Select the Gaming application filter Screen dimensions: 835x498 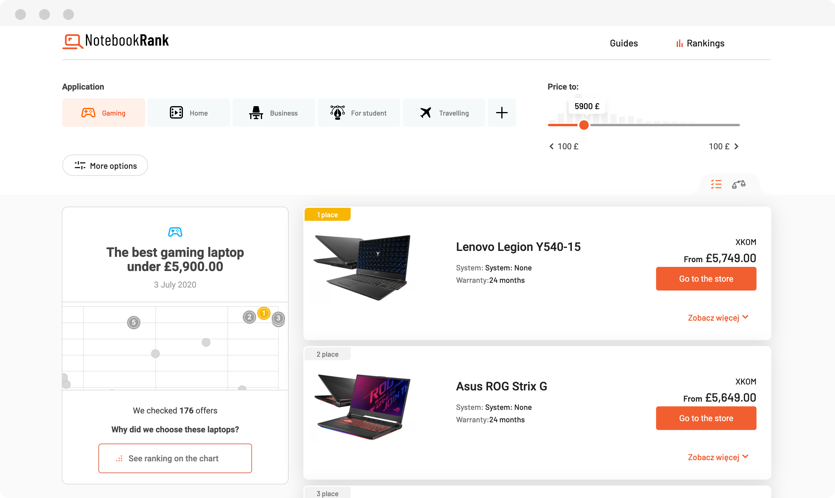(x=103, y=112)
